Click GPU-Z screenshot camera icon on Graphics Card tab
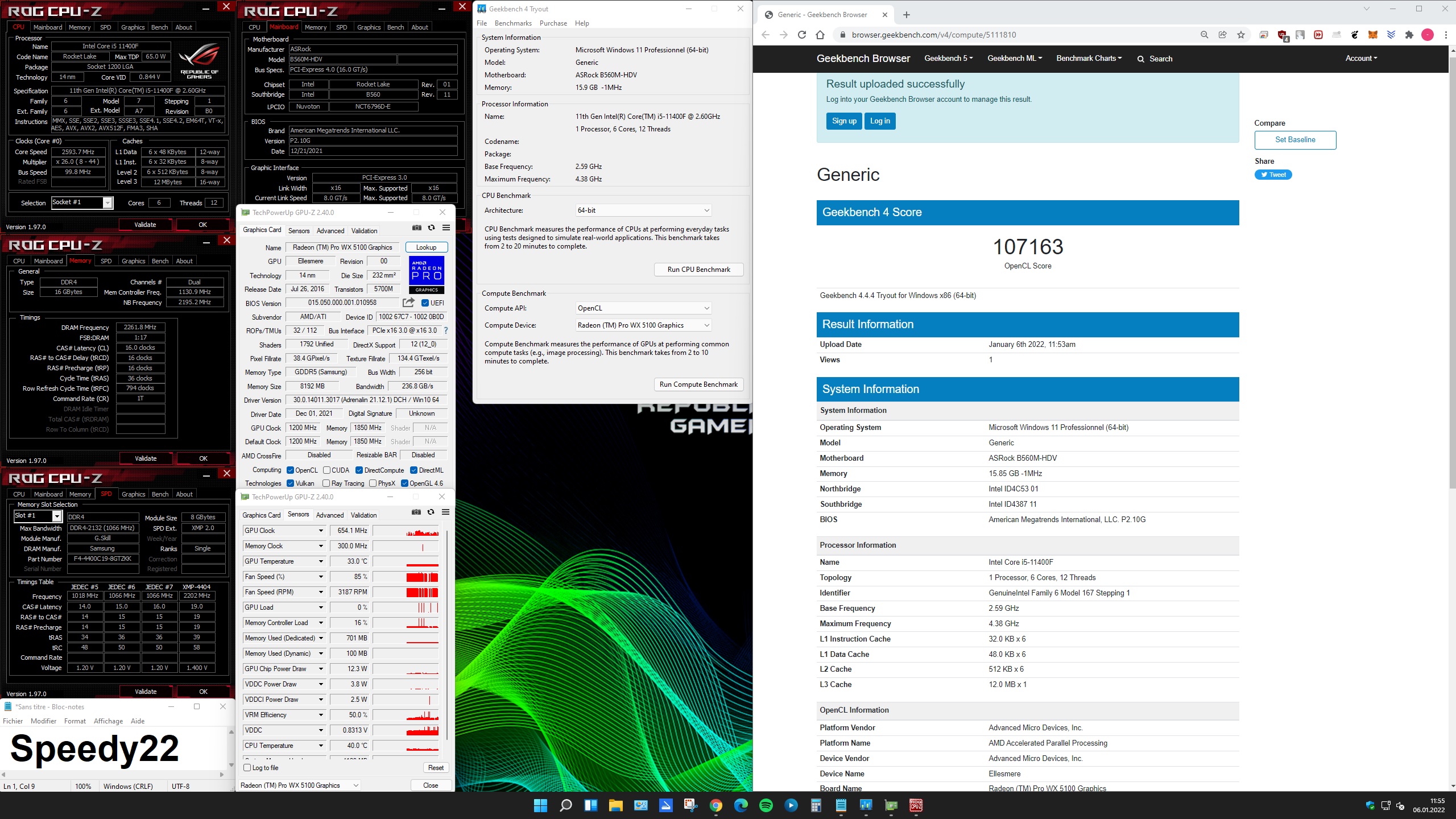 [x=417, y=228]
